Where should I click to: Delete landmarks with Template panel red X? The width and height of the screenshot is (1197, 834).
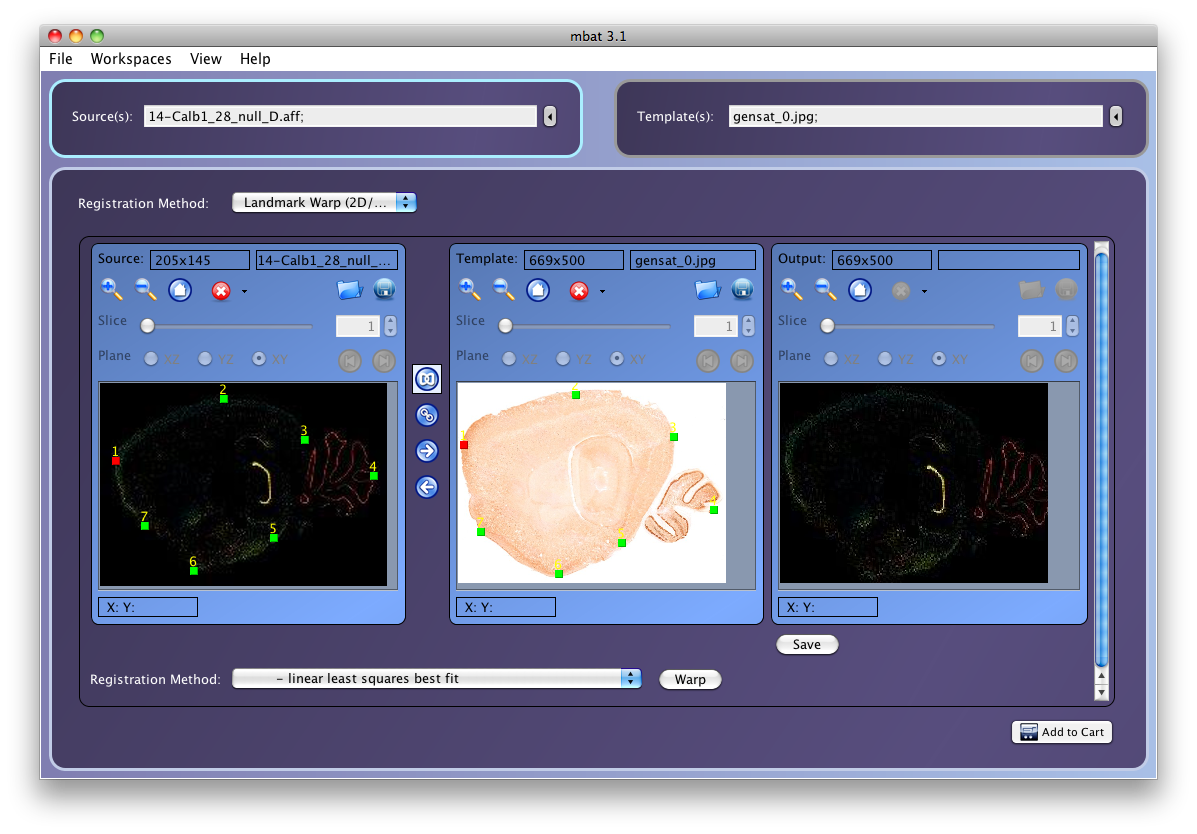coord(579,291)
